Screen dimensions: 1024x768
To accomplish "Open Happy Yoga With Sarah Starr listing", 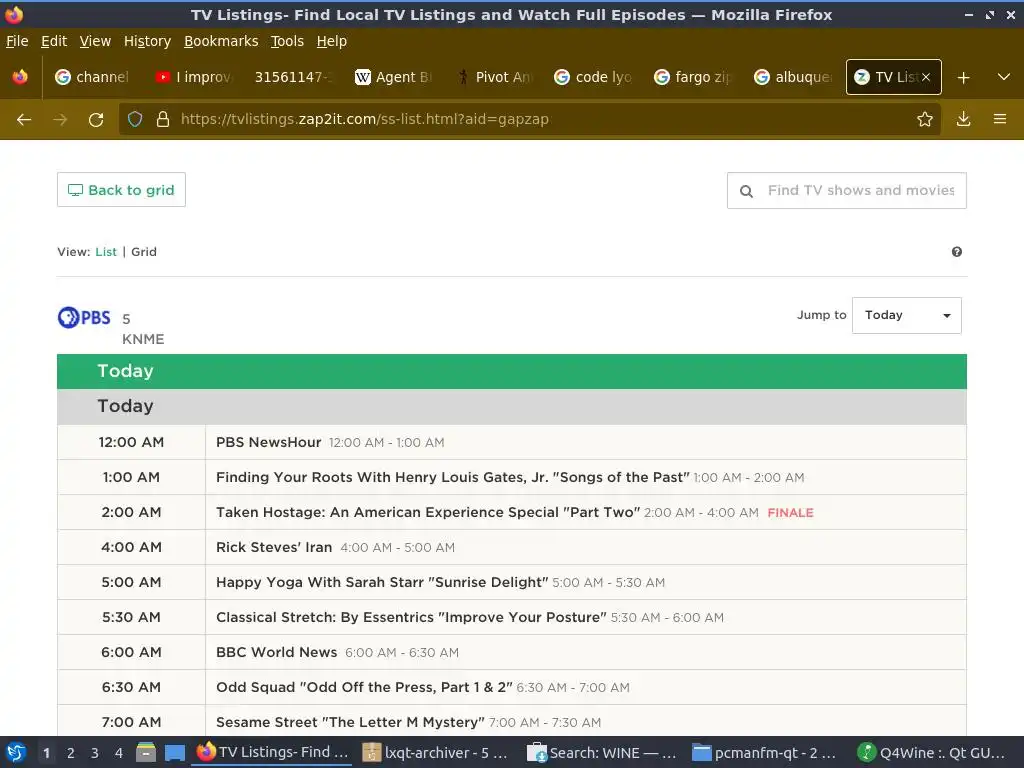I will 382,583.
